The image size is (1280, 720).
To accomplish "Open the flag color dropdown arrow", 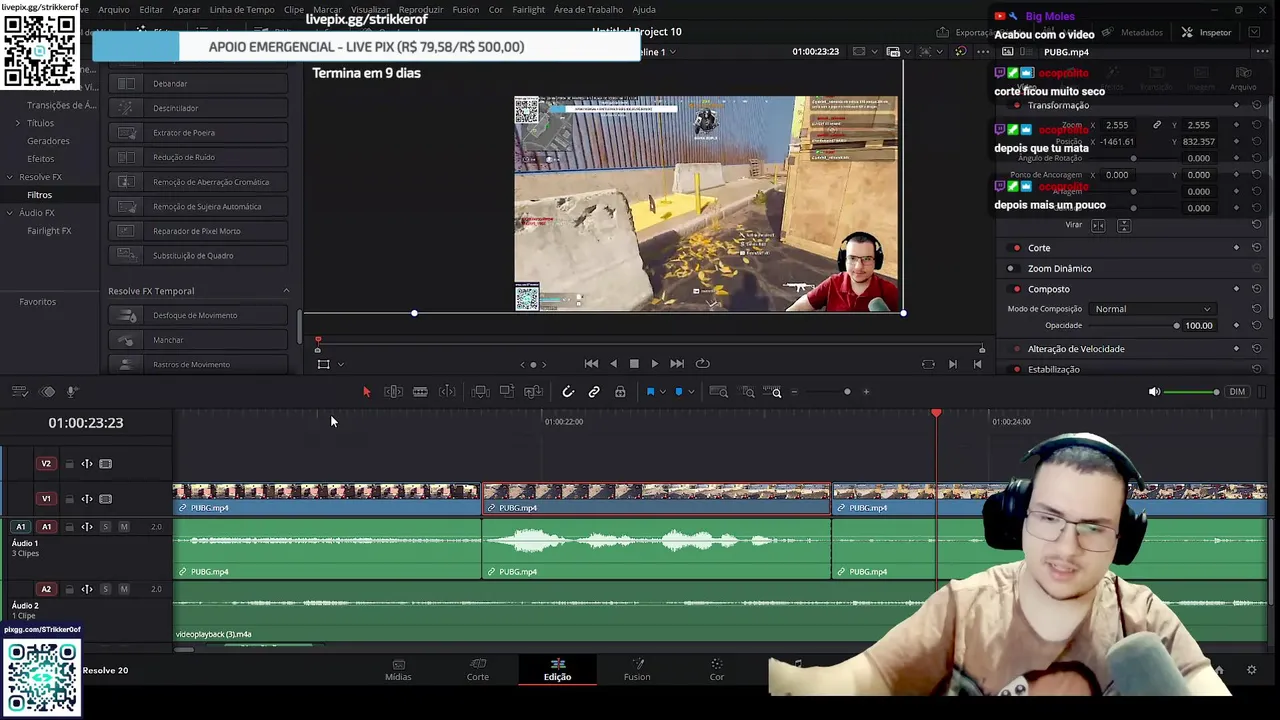I will pos(662,392).
